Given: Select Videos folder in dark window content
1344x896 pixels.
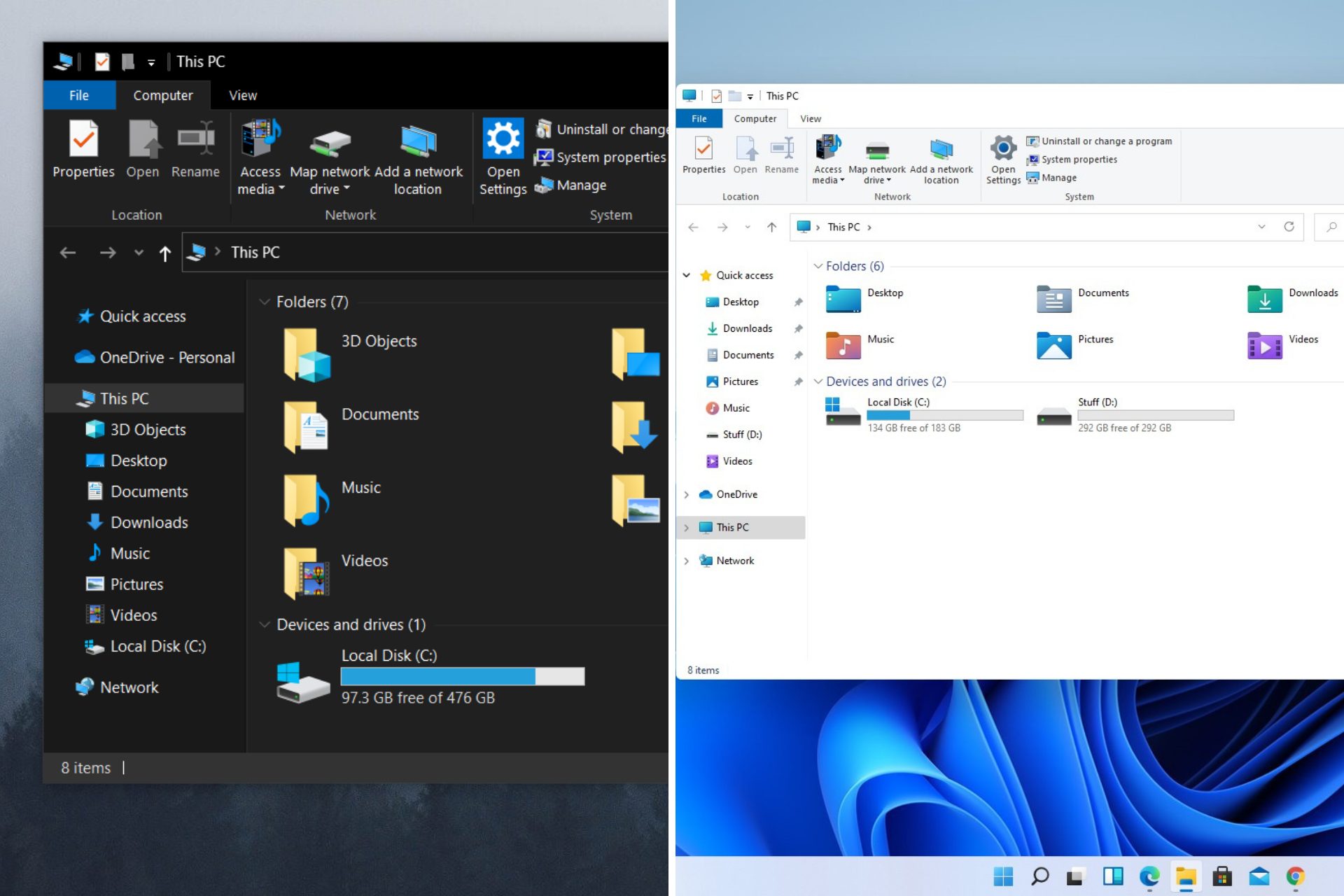Looking at the screenshot, I should (336, 574).
